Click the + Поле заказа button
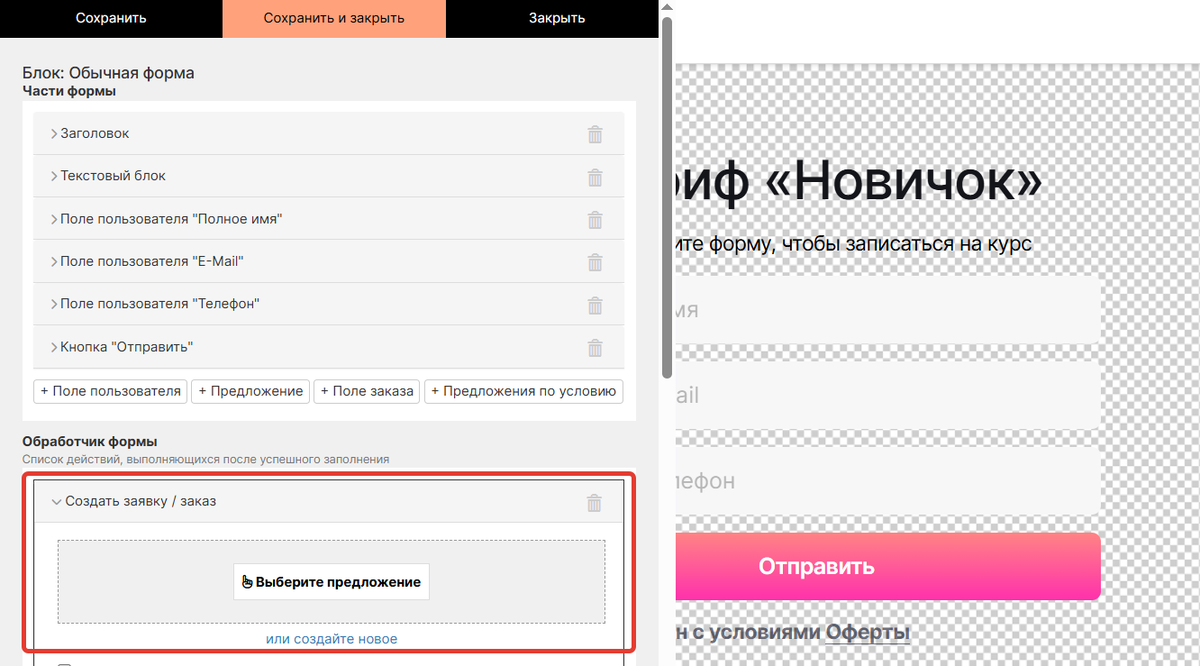This screenshot has width=1200, height=666. click(367, 391)
